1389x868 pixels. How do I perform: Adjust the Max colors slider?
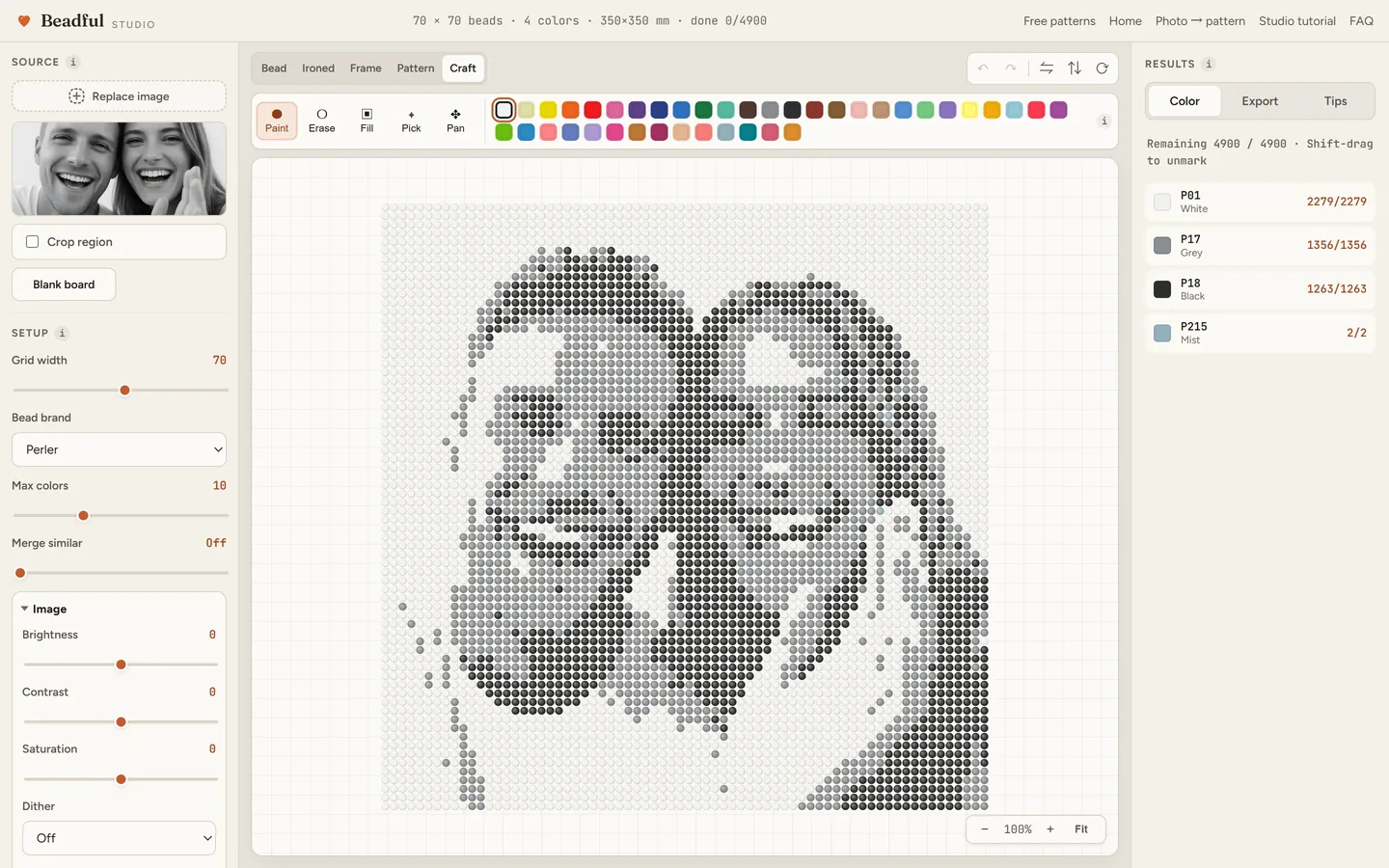(x=121, y=516)
